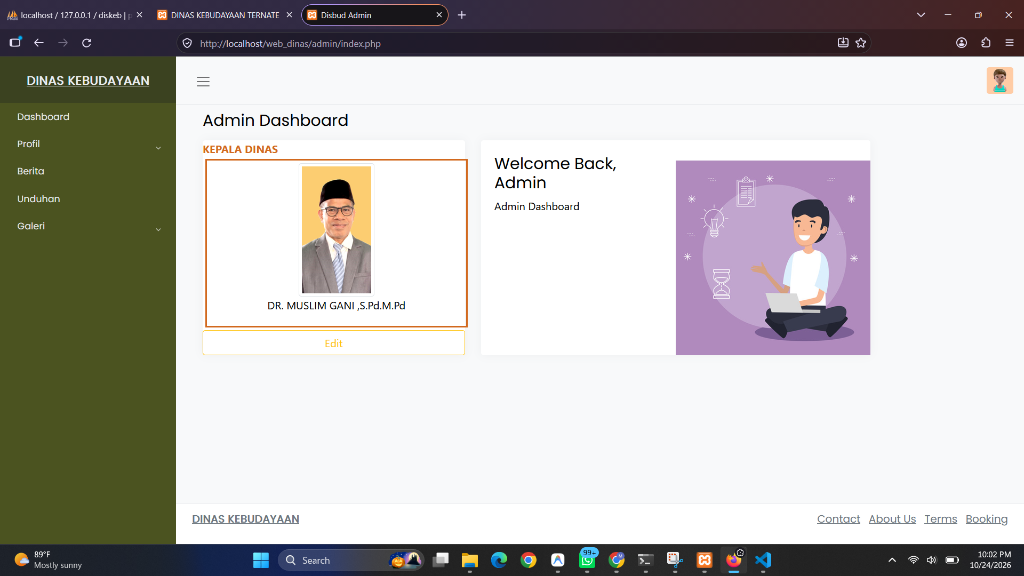Open the Firefox account icon
The image size is (1024, 576).
pyautogui.click(x=961, y=43)
